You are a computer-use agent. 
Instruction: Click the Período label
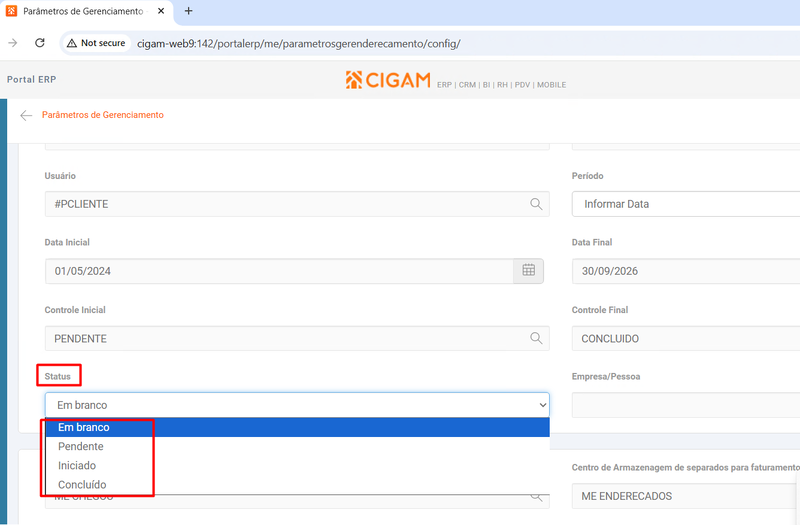click(587, 176)
